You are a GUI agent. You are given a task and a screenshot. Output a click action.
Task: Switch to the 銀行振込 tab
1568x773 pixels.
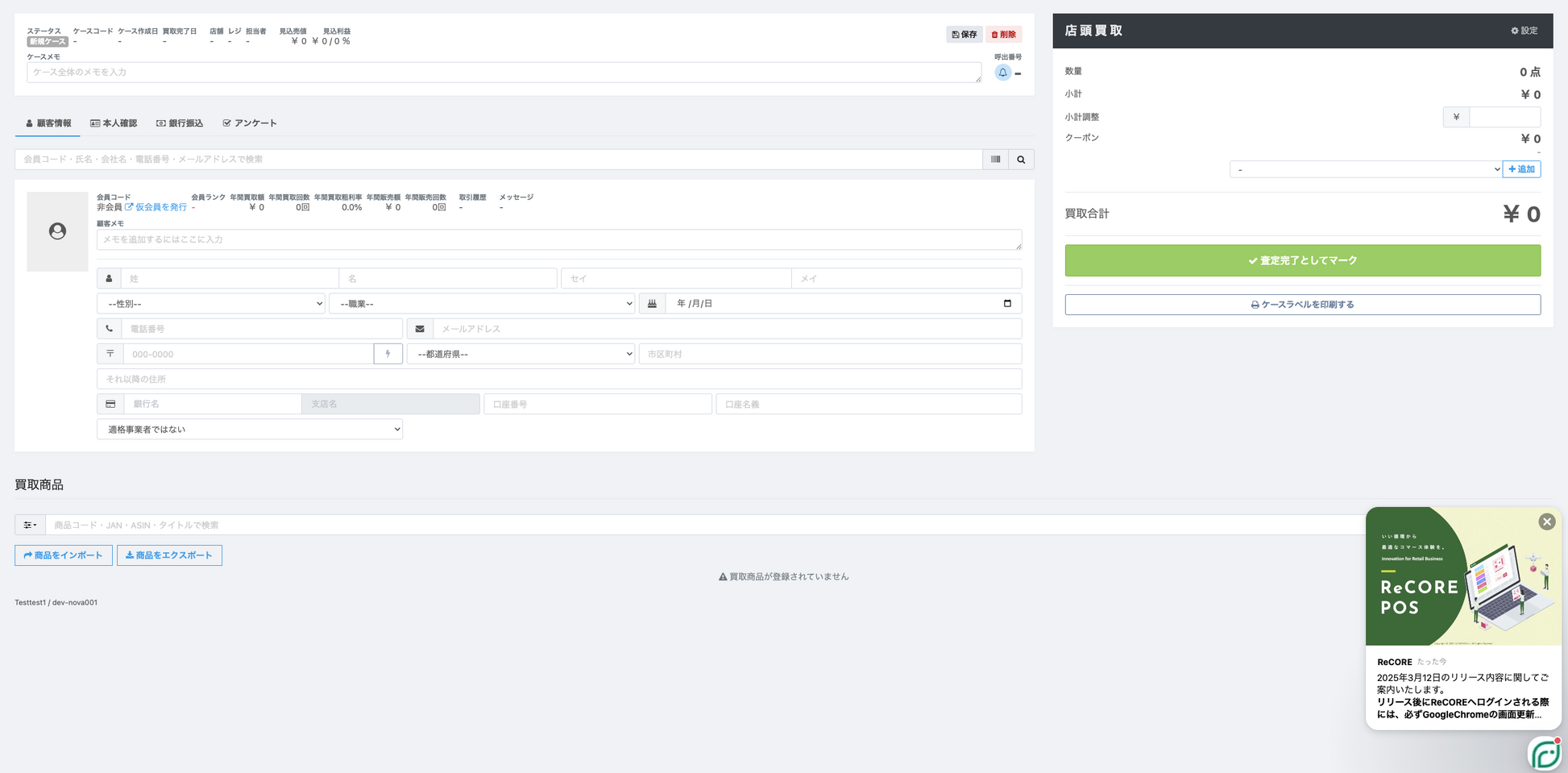[x=180, y=123]
